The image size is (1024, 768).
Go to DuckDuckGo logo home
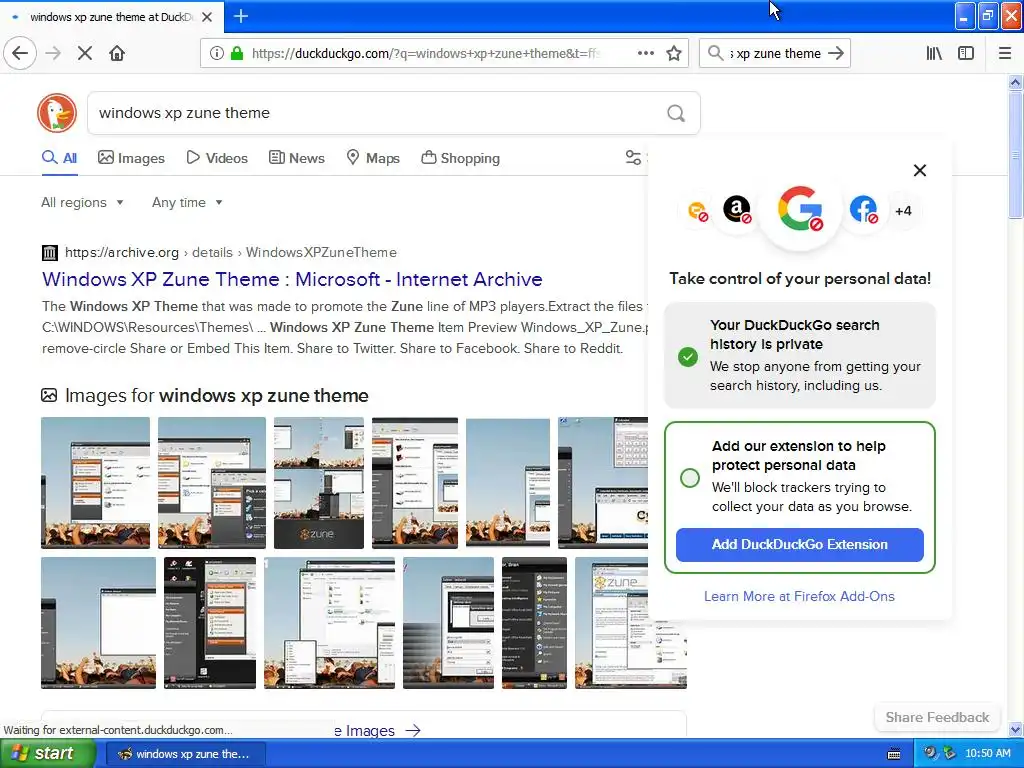pos(57,112)
